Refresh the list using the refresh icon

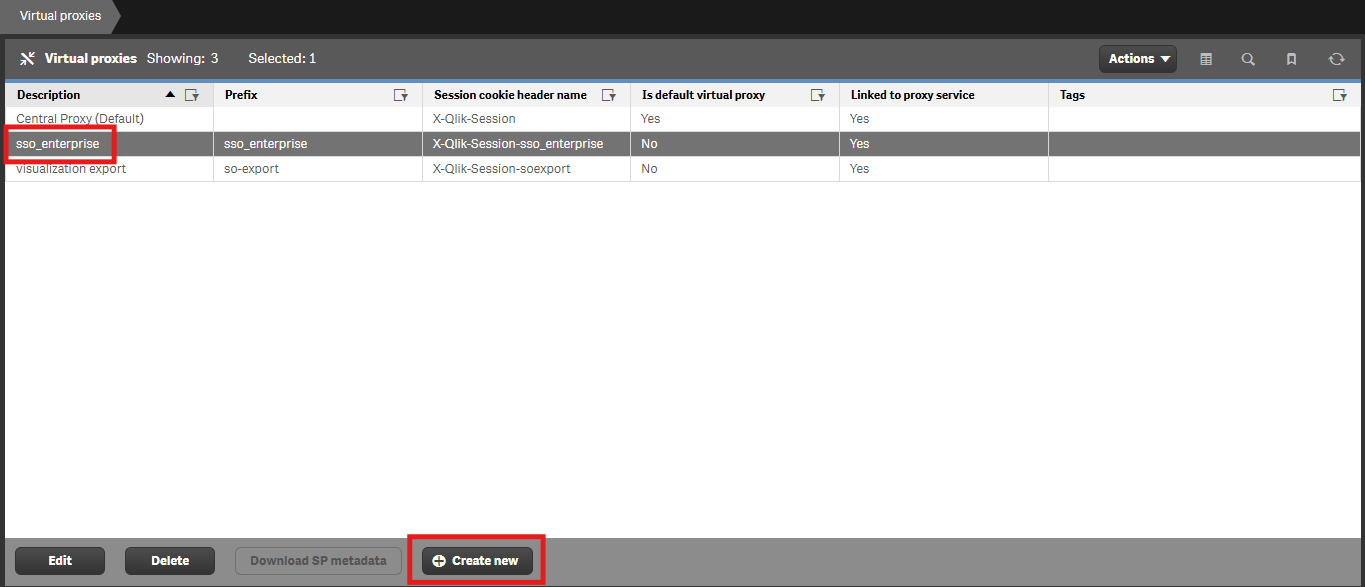click(x=1337, y=59)
